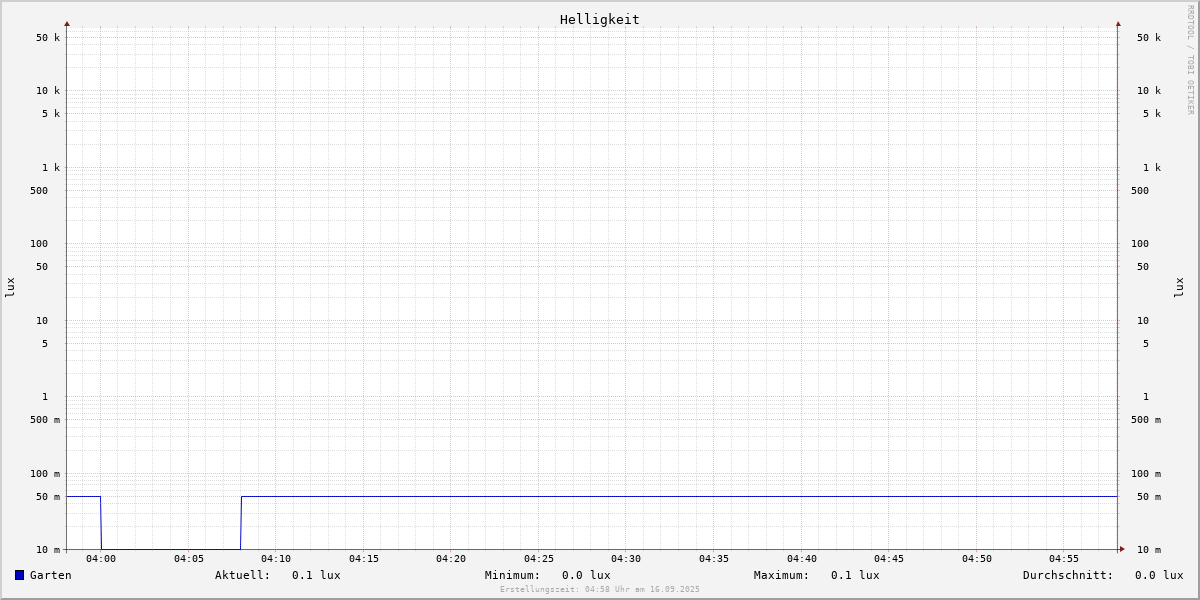Click the Durchschnitt 0.0 lux value
This screenshot has width=1200, height=600.
tap(1158, 575)
